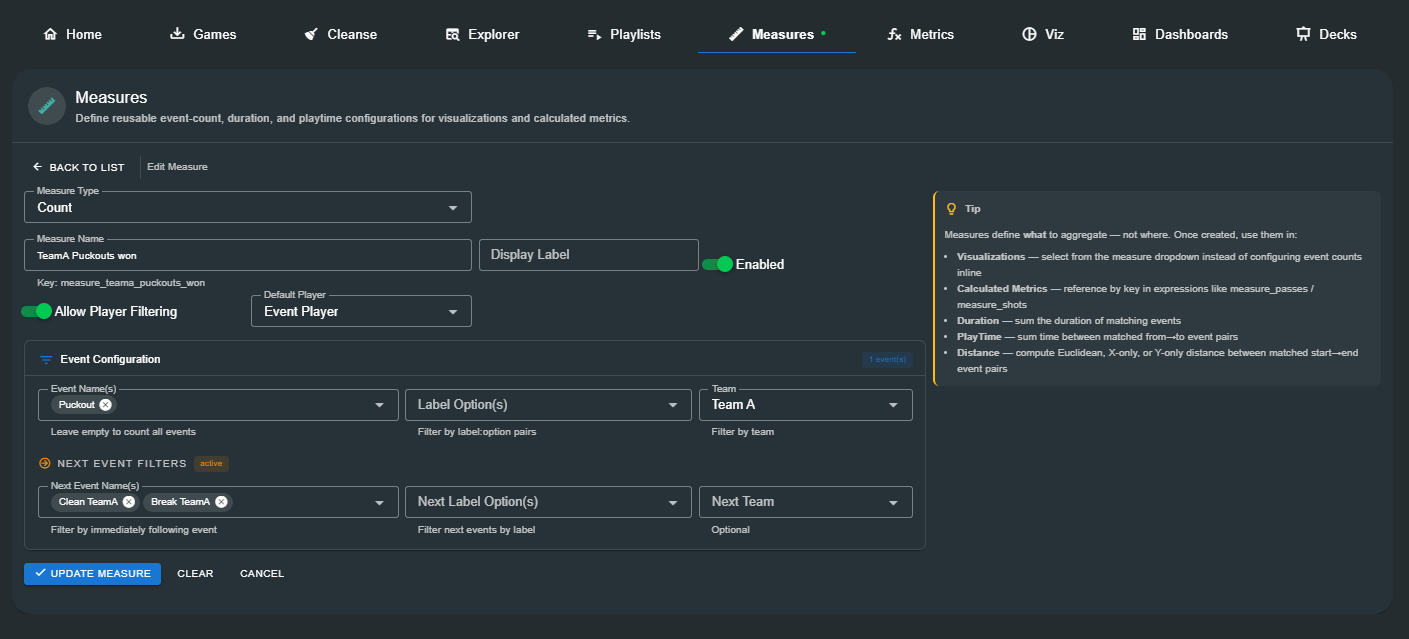Click the Clear button
The image size is (1409, 639).
tap(195, 573)
